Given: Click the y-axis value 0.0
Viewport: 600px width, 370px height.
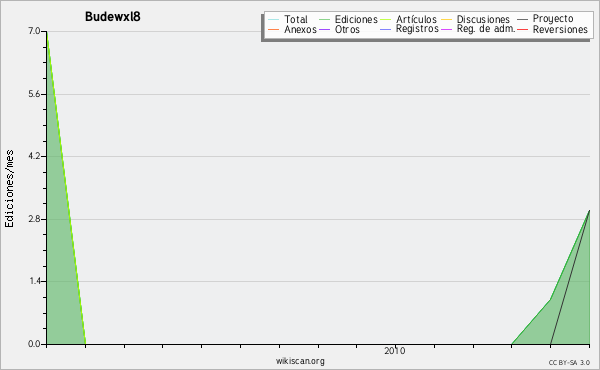Looking at the screenshot, I should pyautogui.click(x=34, y=344).
